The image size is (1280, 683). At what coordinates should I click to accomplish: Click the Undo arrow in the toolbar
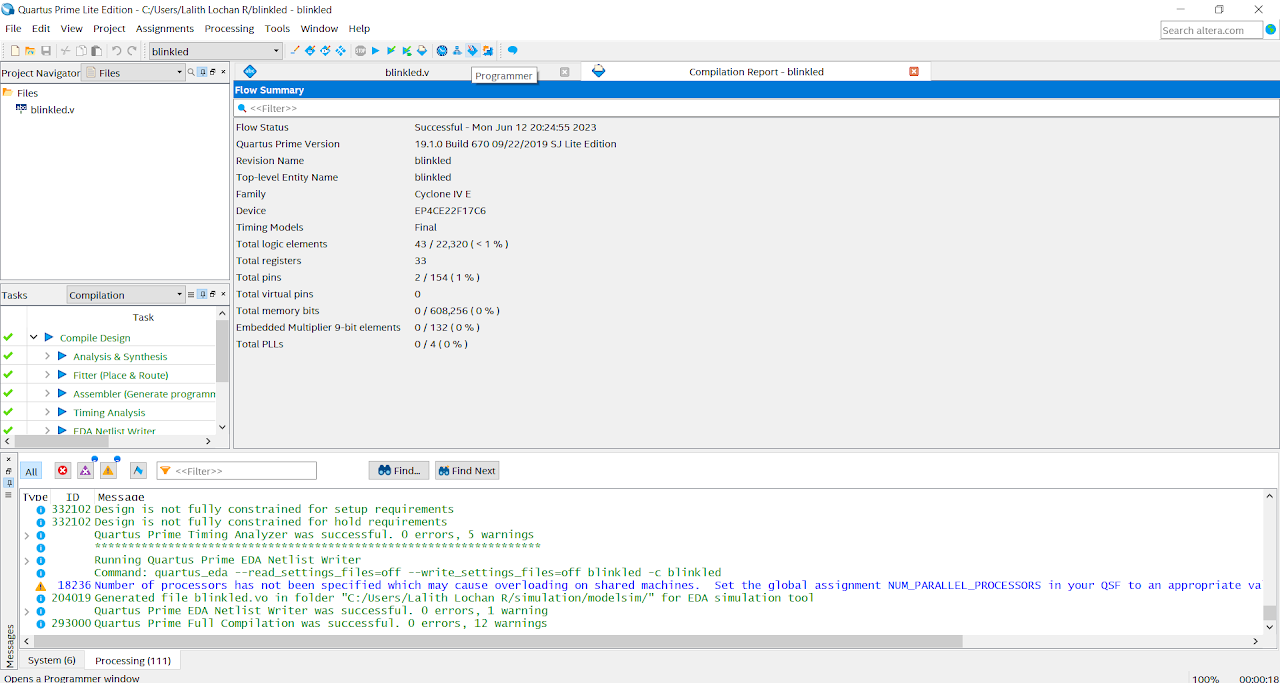click(x=116, y=51)
